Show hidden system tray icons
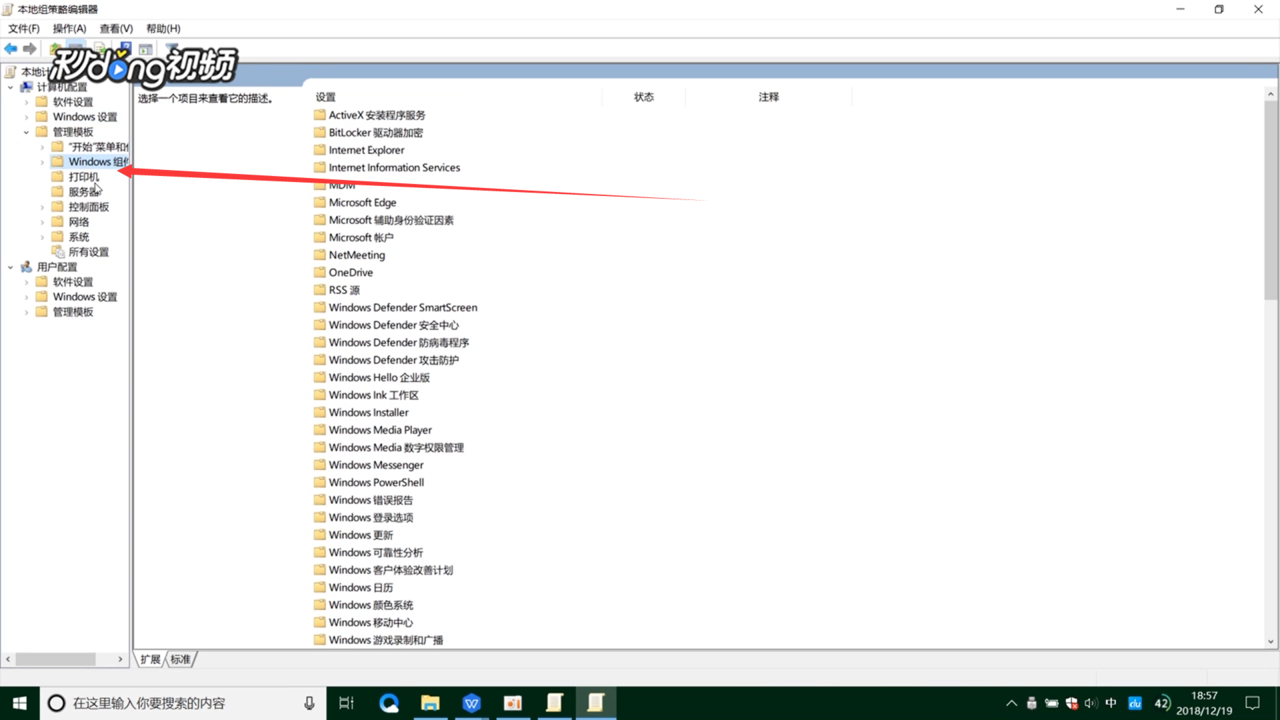Viewport: 1280px width, 720px height. 1011,703
